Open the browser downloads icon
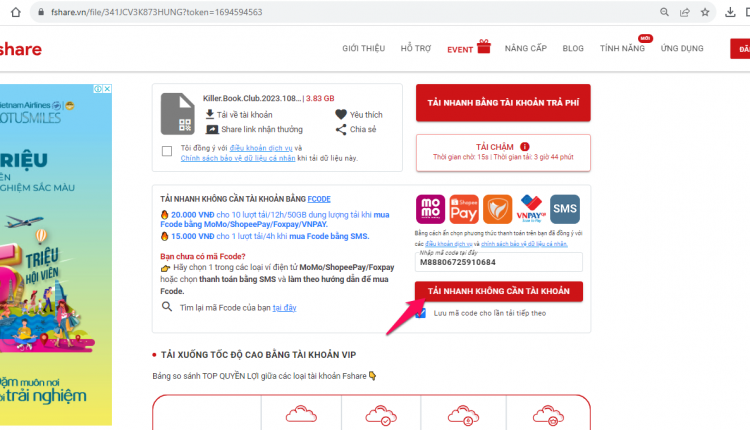Image resolution: width=750 pixels, height=430 pixels. click(730, 12)
